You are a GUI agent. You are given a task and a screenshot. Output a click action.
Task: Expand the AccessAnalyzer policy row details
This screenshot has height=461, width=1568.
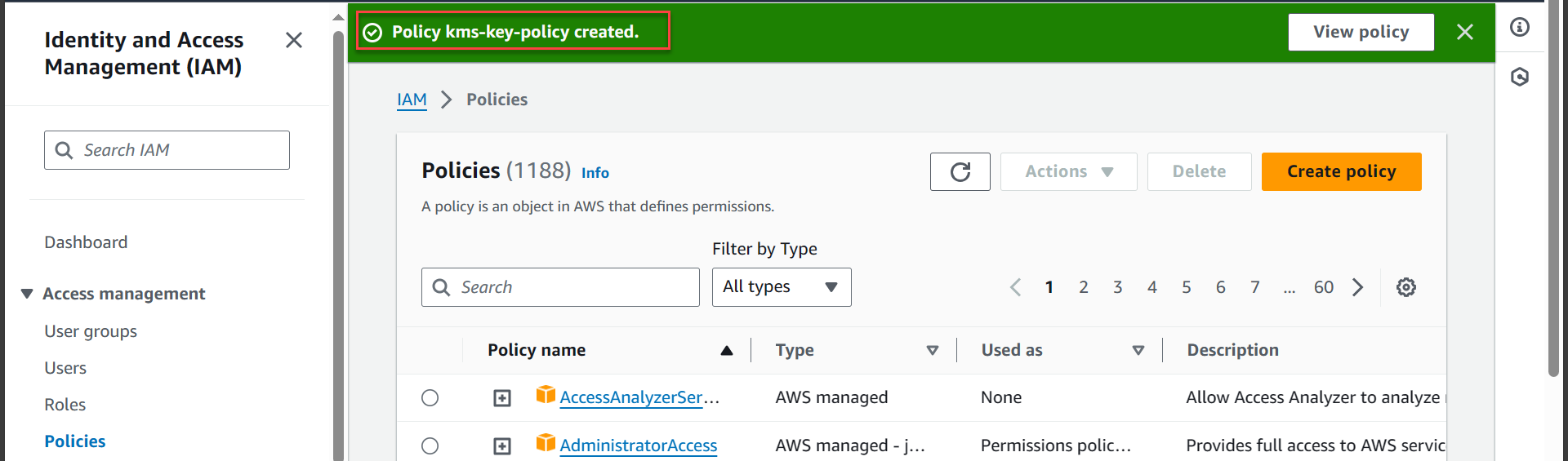tap(502, 398)
